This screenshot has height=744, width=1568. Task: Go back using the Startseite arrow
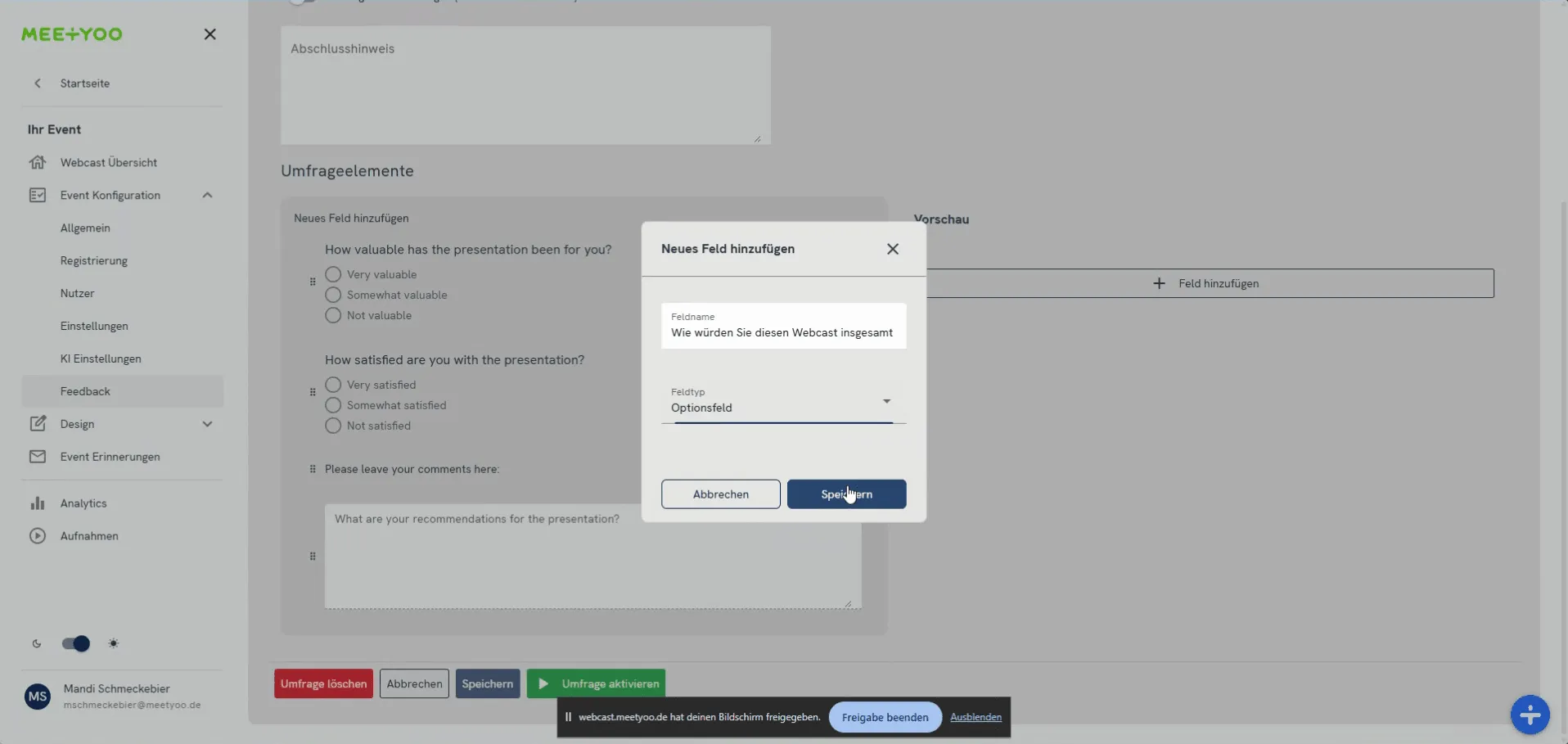(x=38, y=83)
